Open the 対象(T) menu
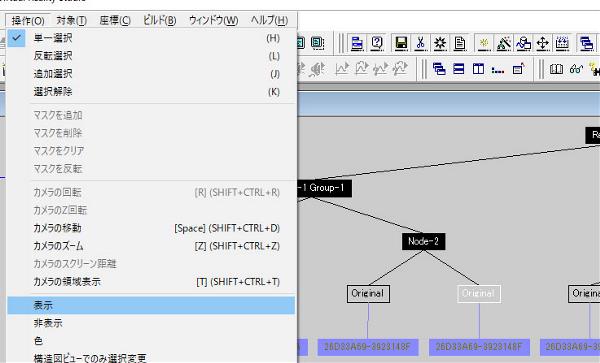This screenshot has height=363, width=600. click(x=72, y=20)
